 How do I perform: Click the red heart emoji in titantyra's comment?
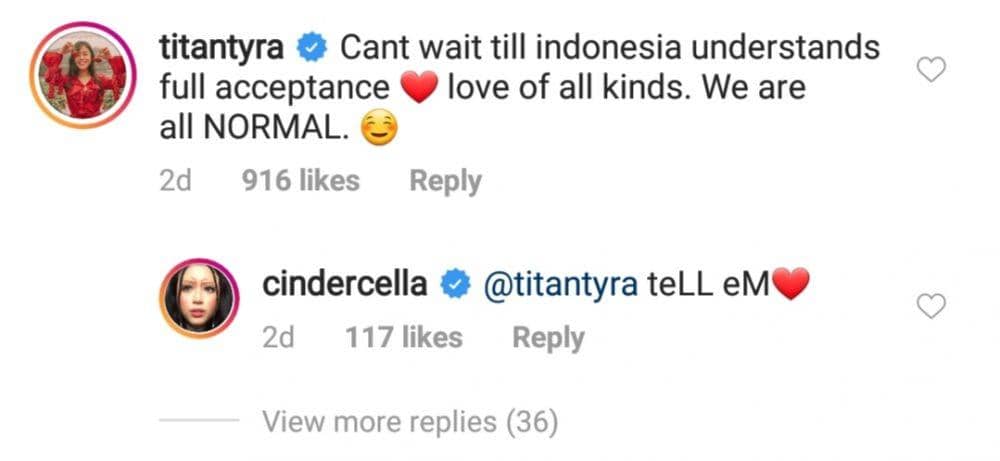420,90
